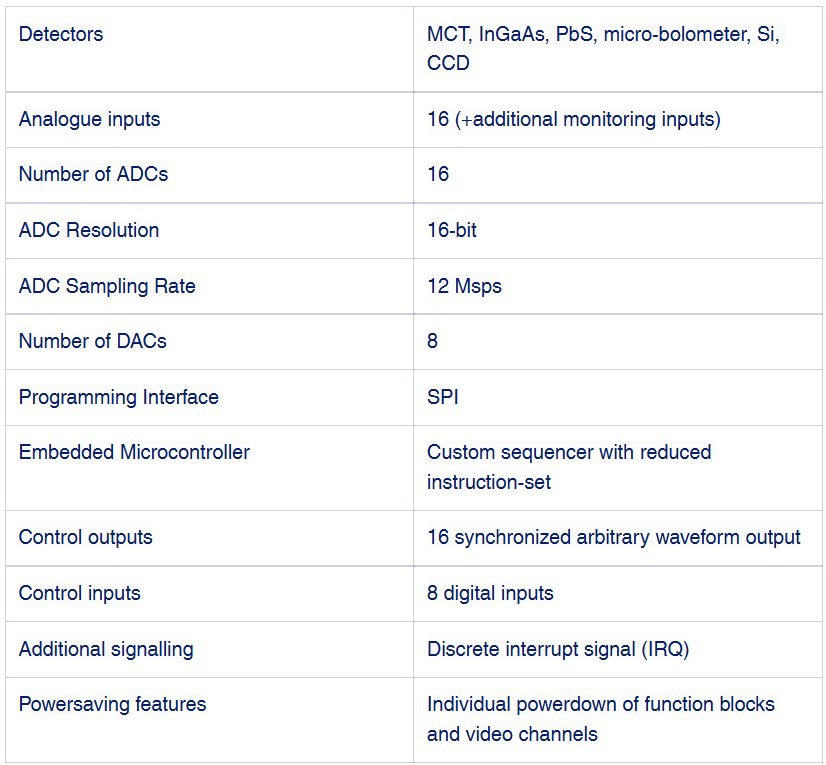Viewport: 826px width, 765px height.
Task: Click the MCT, InGaAs, PbS detector list
Action: coord(603,48)
